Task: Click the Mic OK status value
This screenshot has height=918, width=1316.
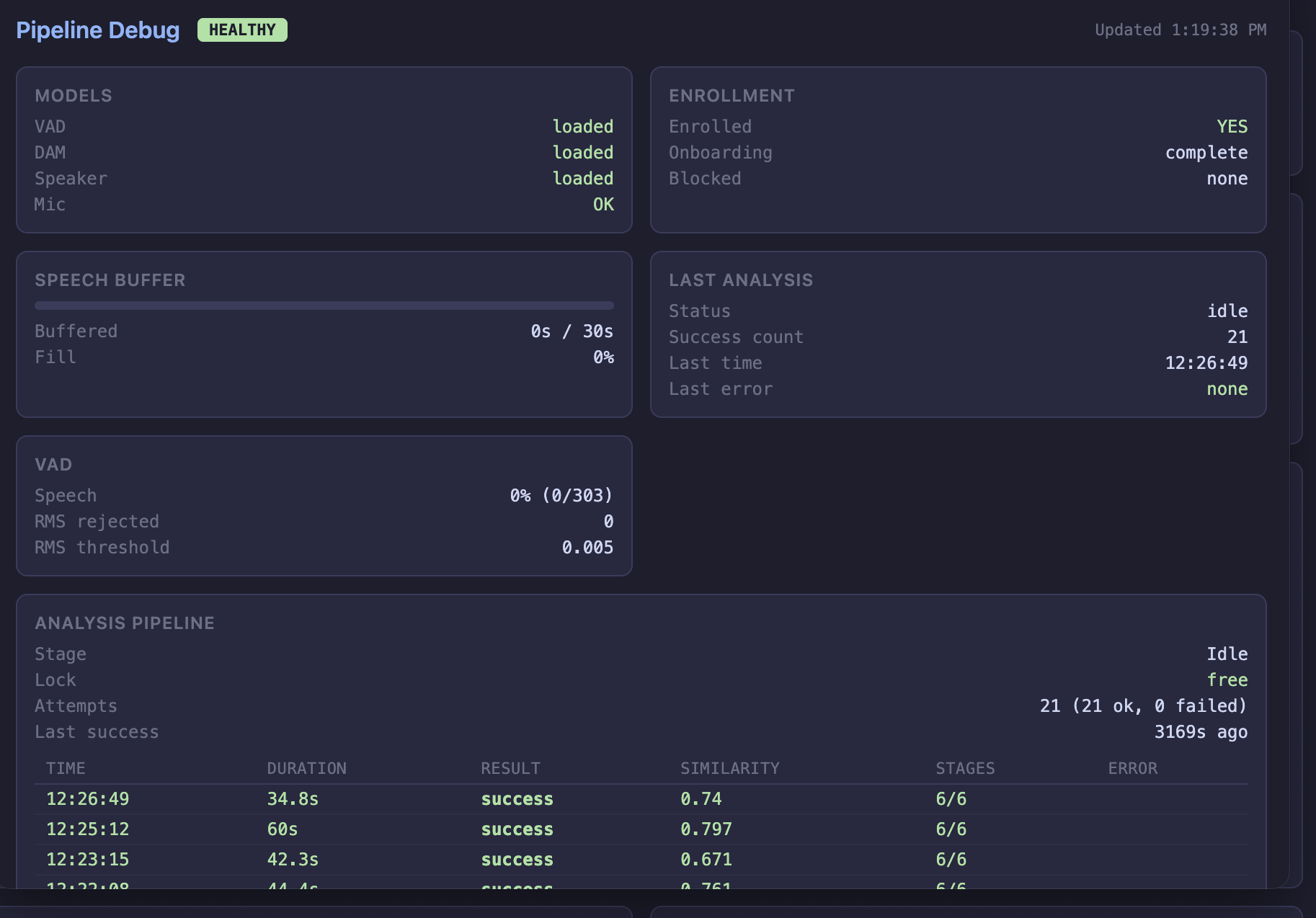Action: coord(603,205)
